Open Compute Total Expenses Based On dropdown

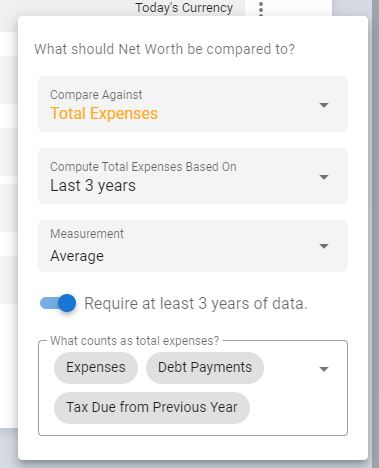click(193, 176)
